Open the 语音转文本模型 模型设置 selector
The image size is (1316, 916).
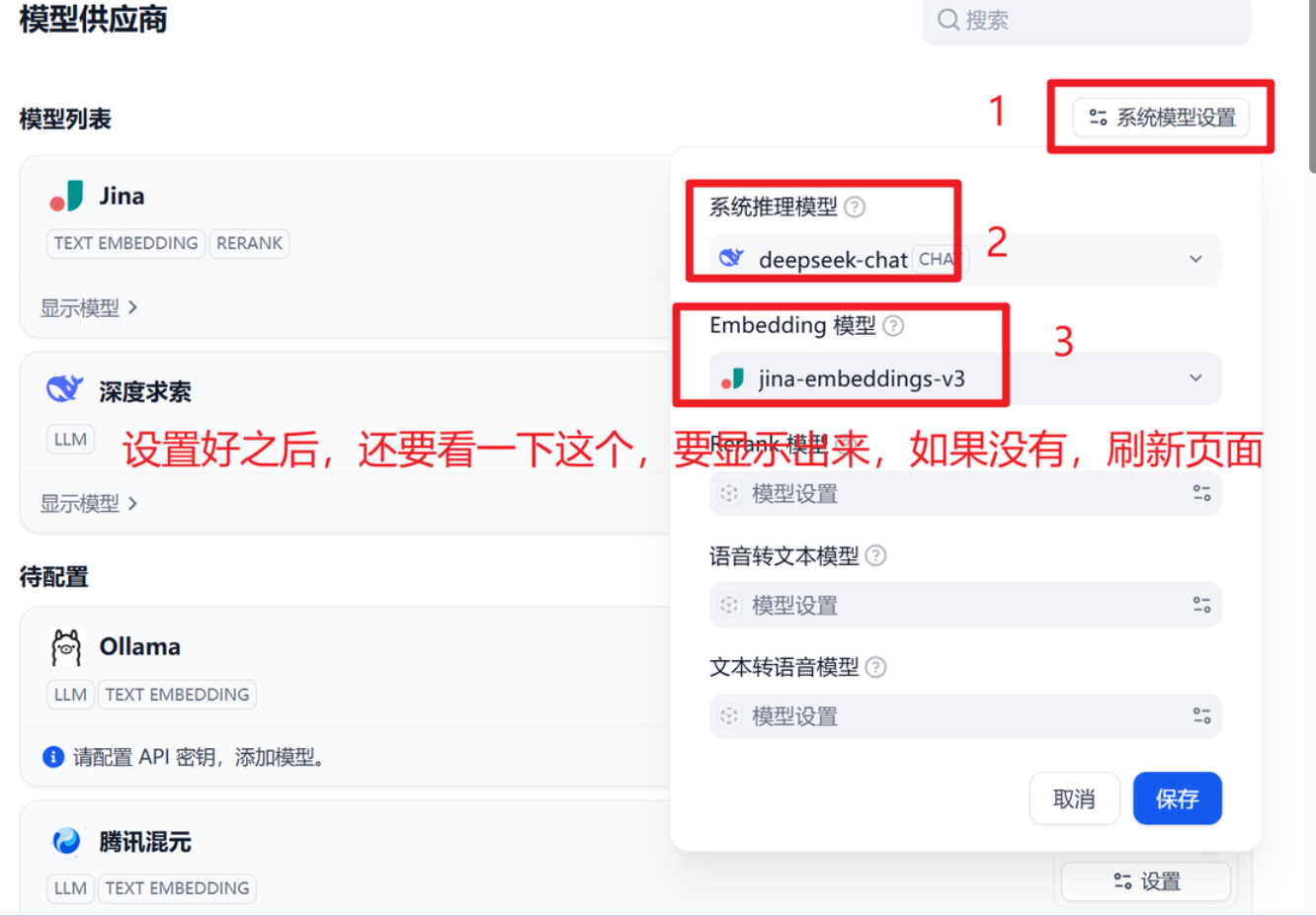pos(965,605)
